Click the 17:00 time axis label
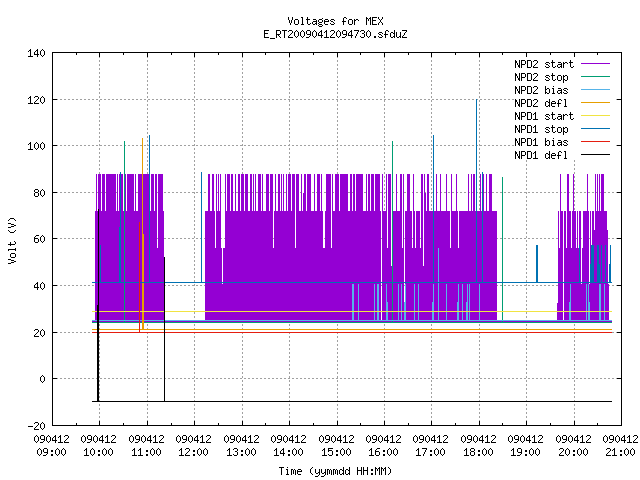This screenshot has height=480, width=640. pyautogui.click(x=430, y=452)
